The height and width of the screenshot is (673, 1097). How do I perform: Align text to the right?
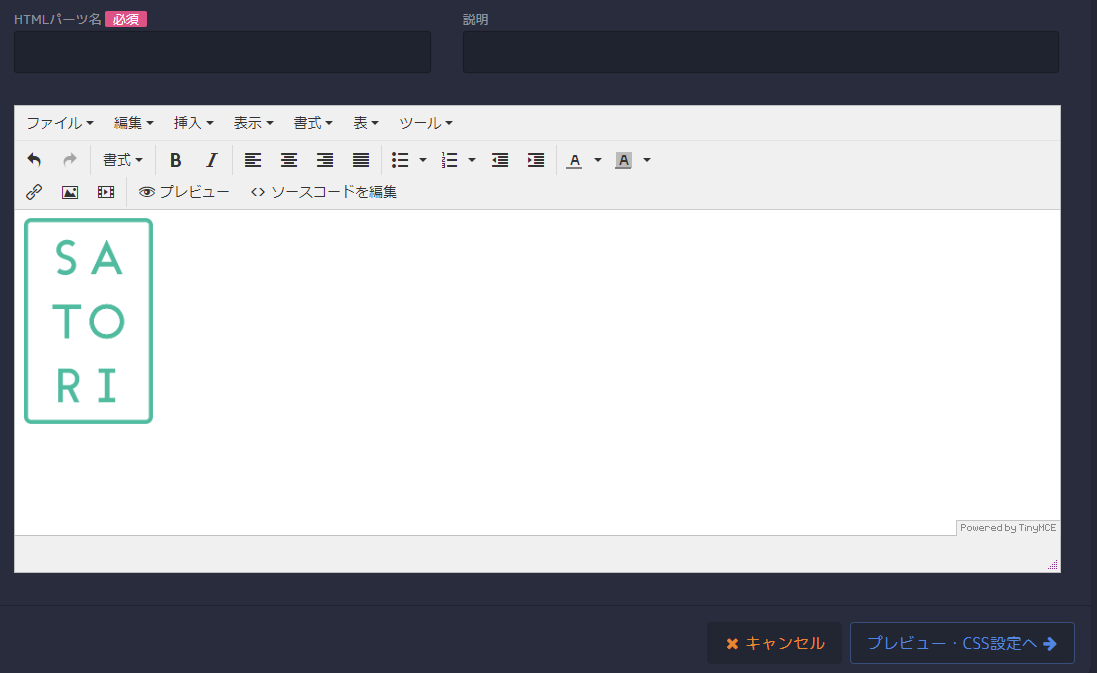(325, 160)
